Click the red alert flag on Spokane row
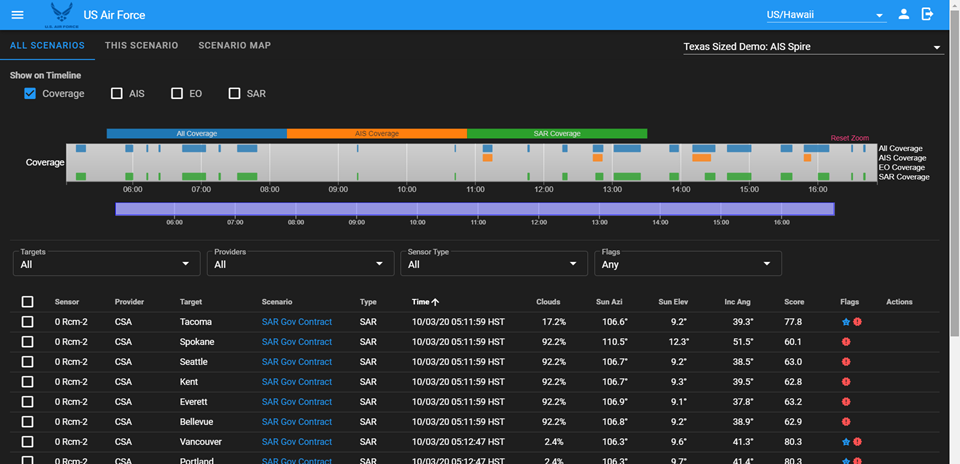The width and height of the screenshot is (960, 464). point(846,342)
